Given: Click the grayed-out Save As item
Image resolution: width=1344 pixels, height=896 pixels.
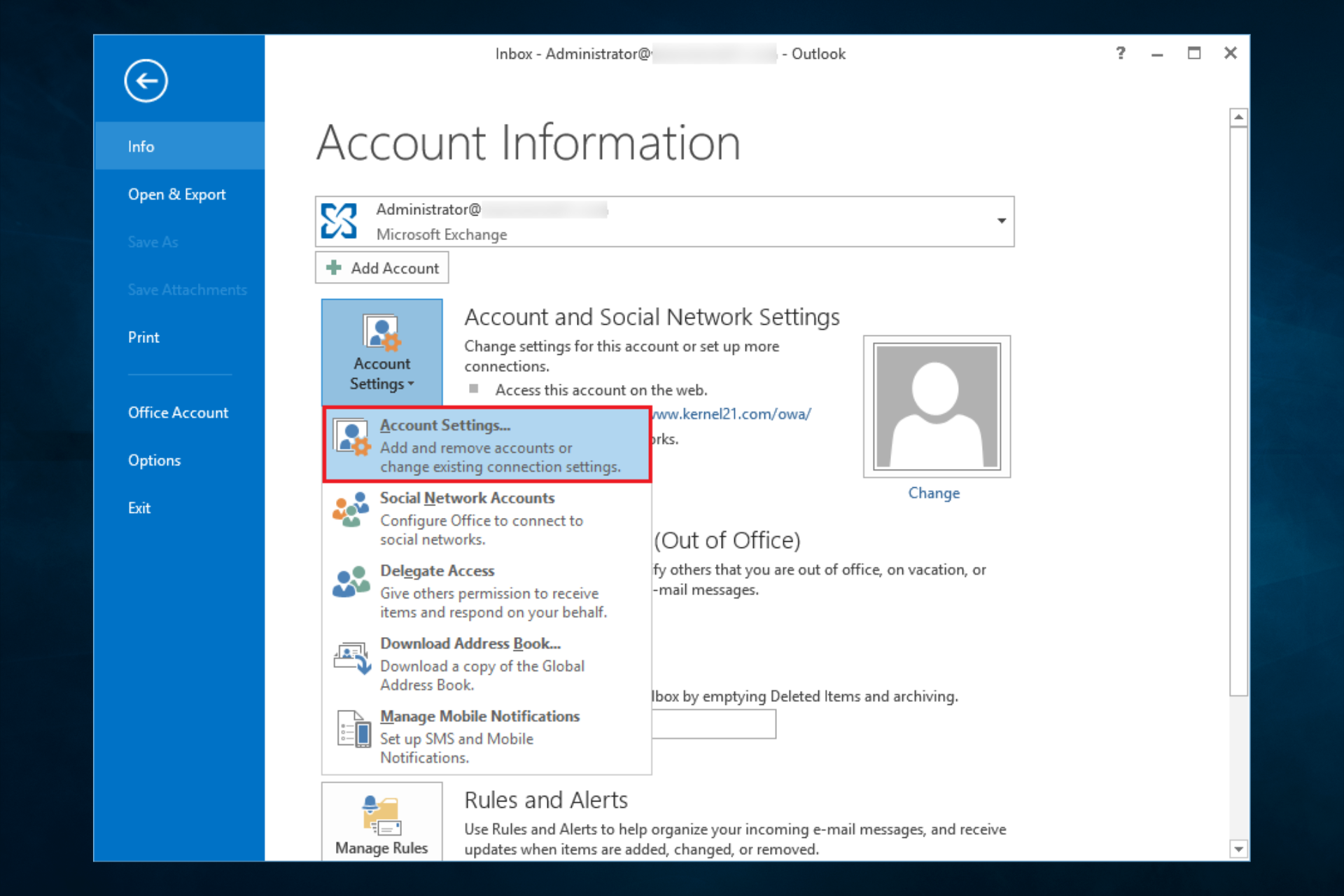Looking at the screenshot, I should click(153, 241).
